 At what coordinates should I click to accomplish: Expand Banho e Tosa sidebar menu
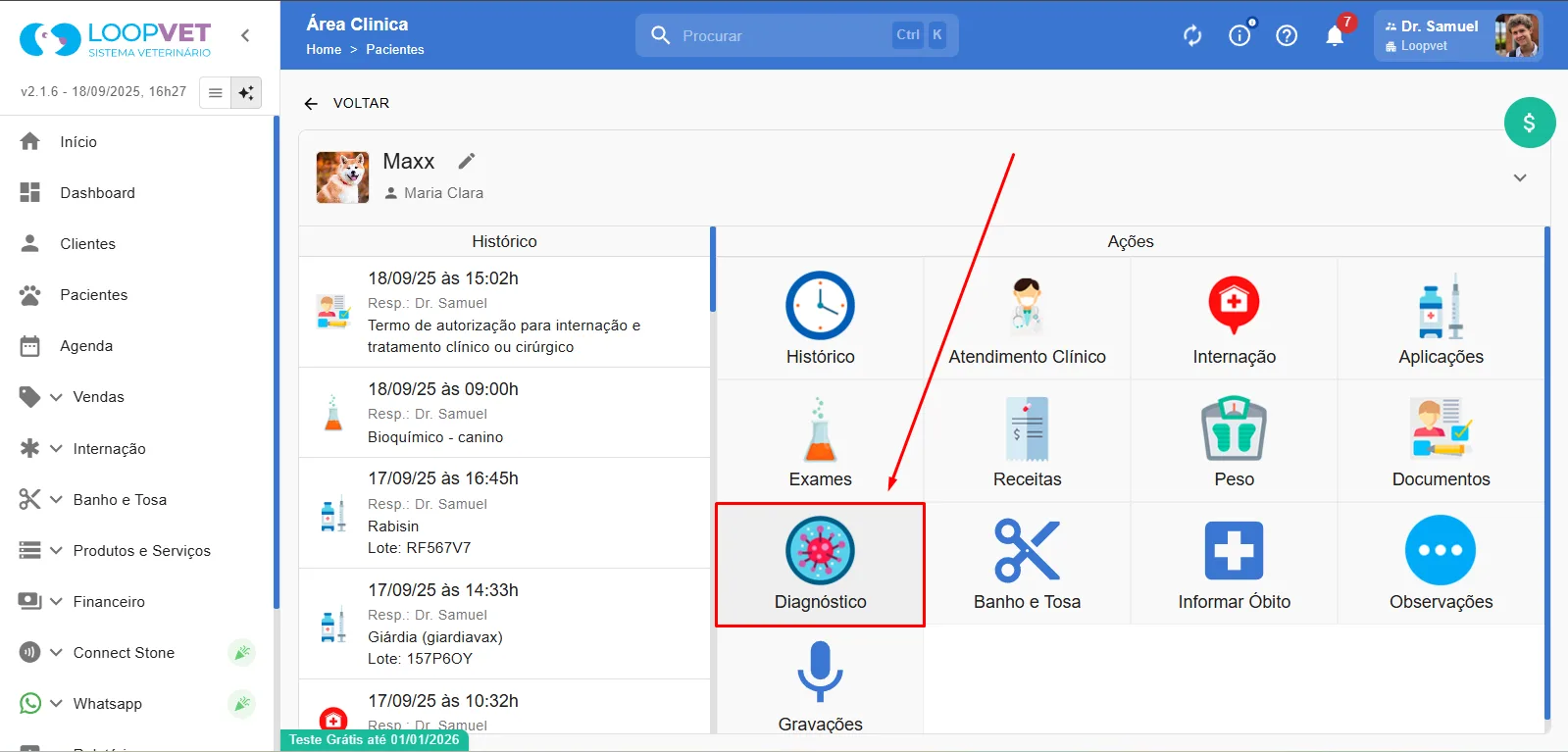[137, 499]
